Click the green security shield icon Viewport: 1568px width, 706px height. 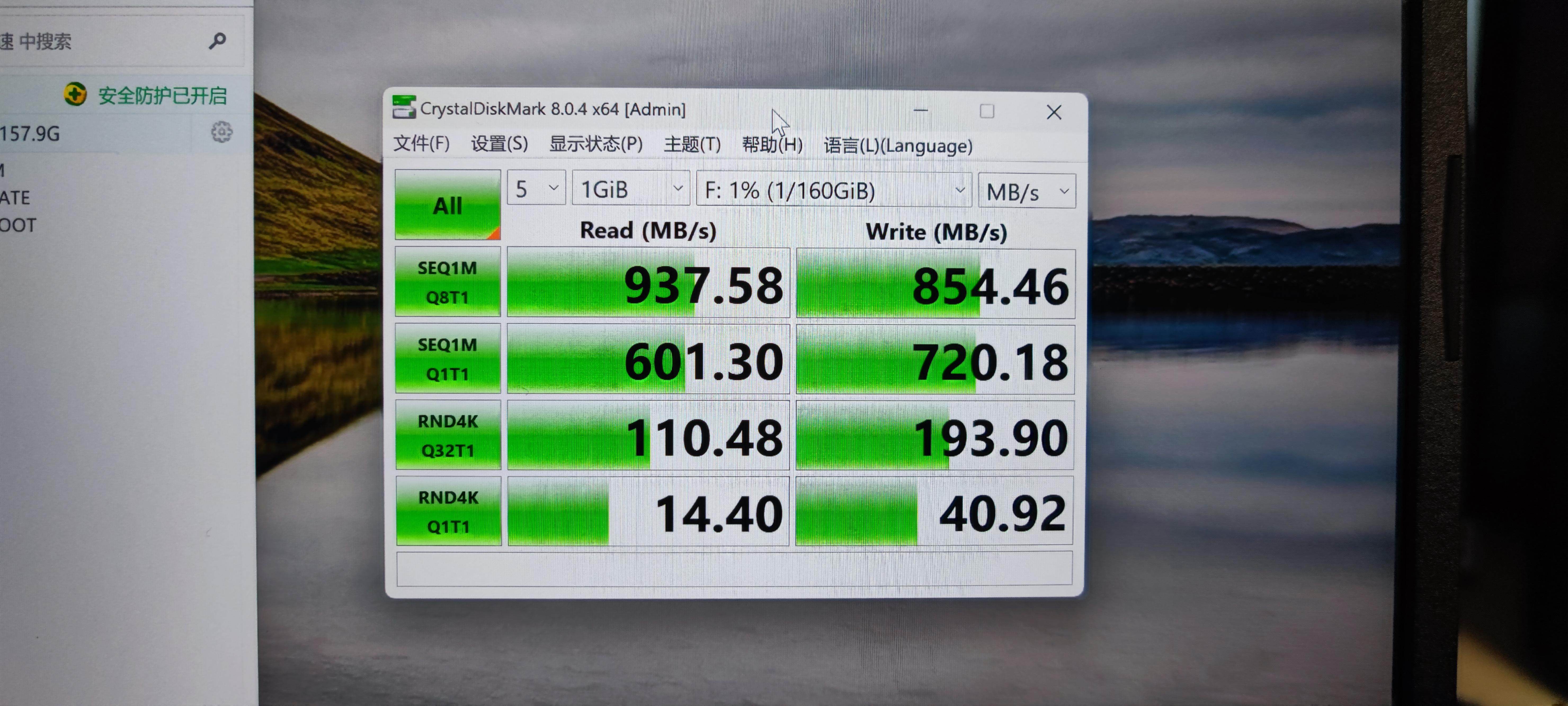tap(75, 94)
